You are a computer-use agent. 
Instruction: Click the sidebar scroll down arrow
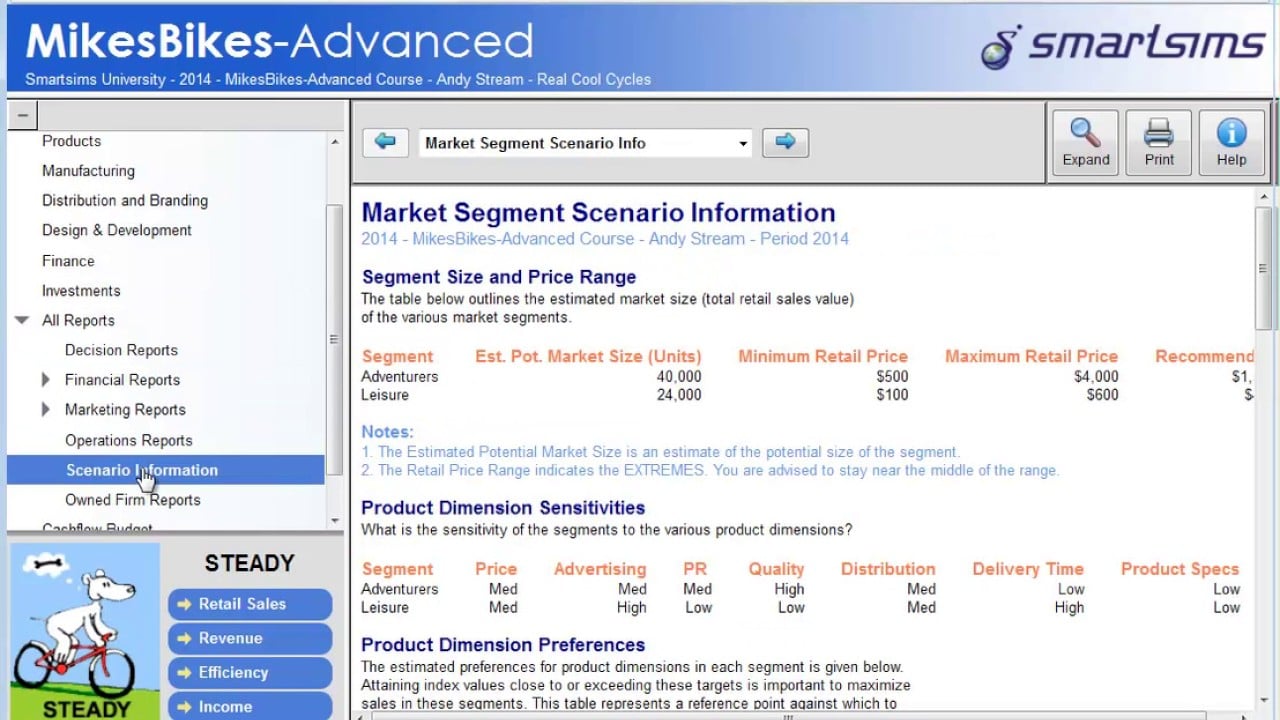click(335, 521)
